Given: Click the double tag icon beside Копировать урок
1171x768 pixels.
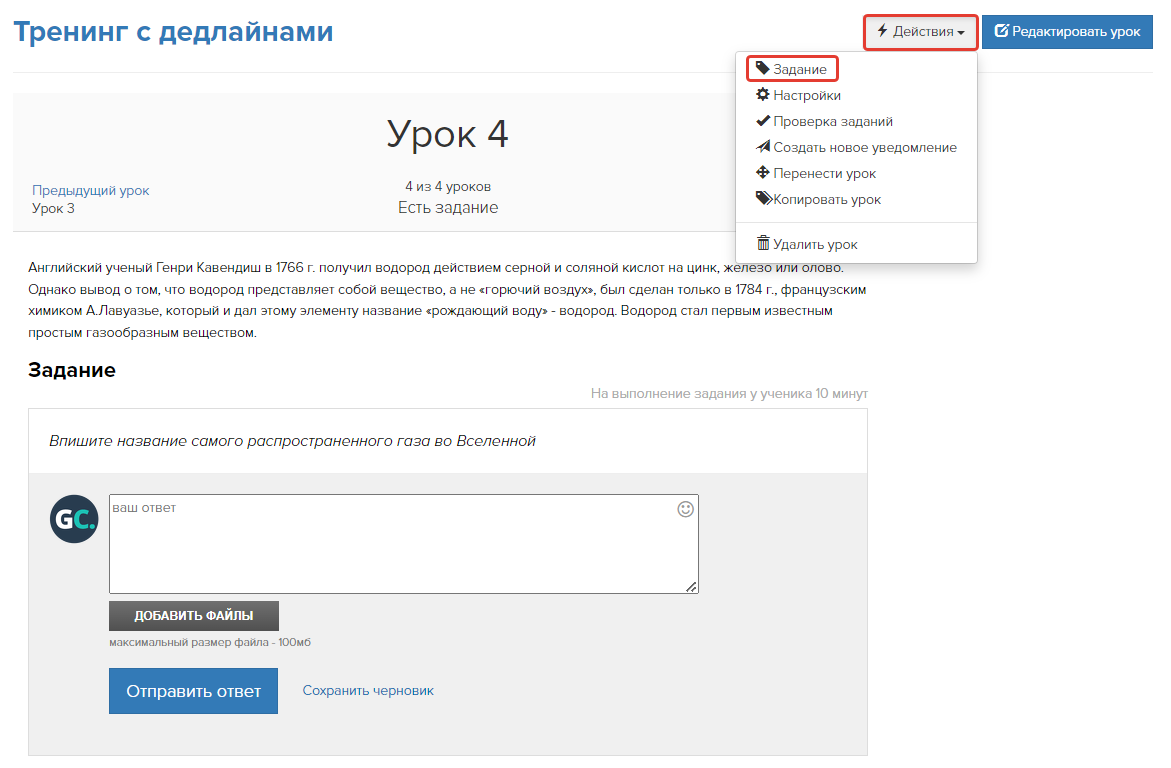Looking at the screenshot, I should point(763,198).
